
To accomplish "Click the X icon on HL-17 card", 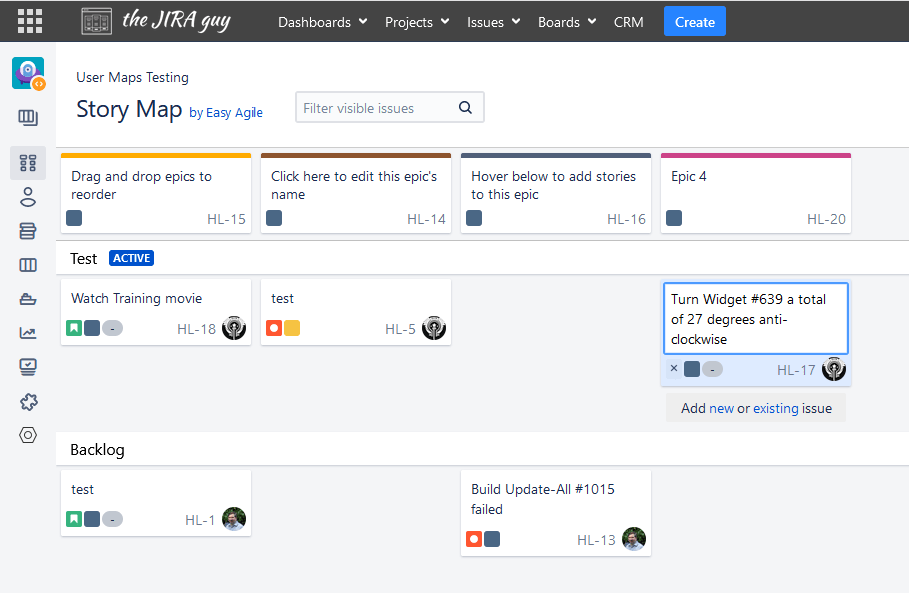I will tap(673, 369).
